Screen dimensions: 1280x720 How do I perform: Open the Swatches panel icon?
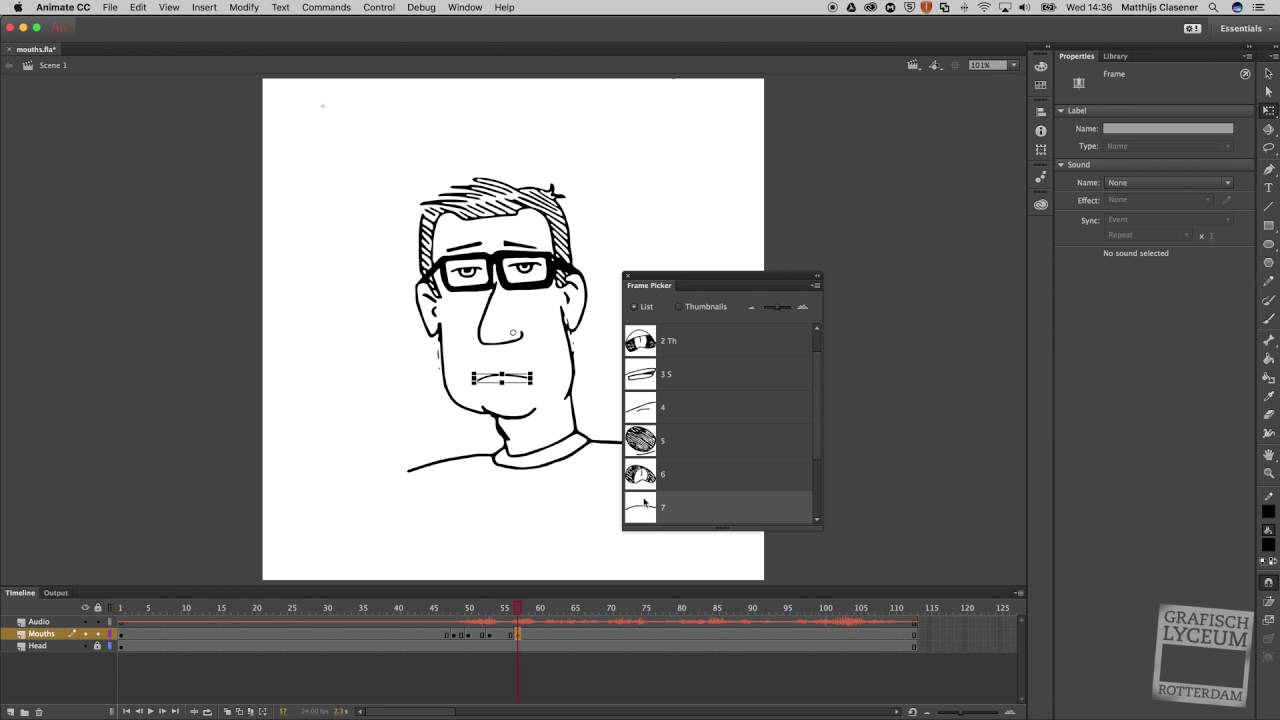click(1041, 85)
